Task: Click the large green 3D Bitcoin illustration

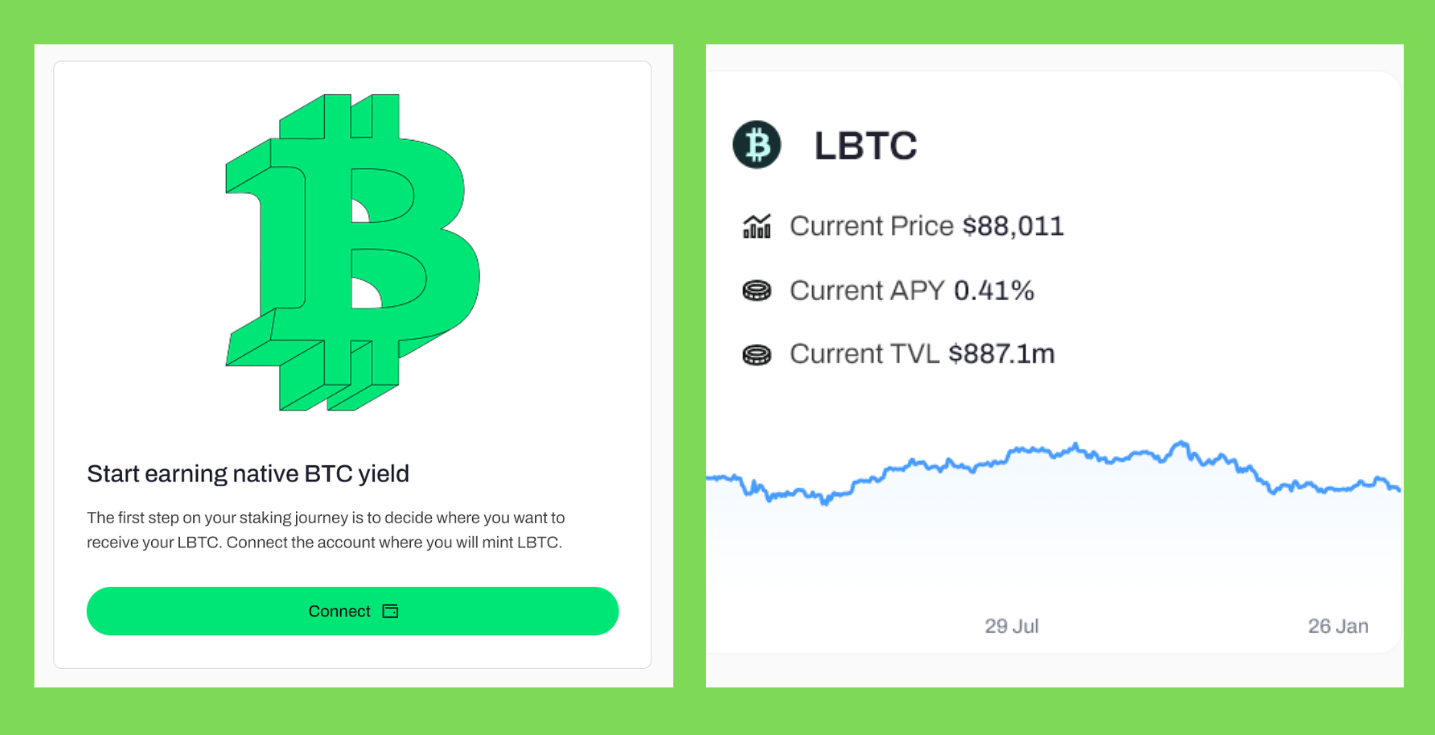Action: tap(353, 253)
